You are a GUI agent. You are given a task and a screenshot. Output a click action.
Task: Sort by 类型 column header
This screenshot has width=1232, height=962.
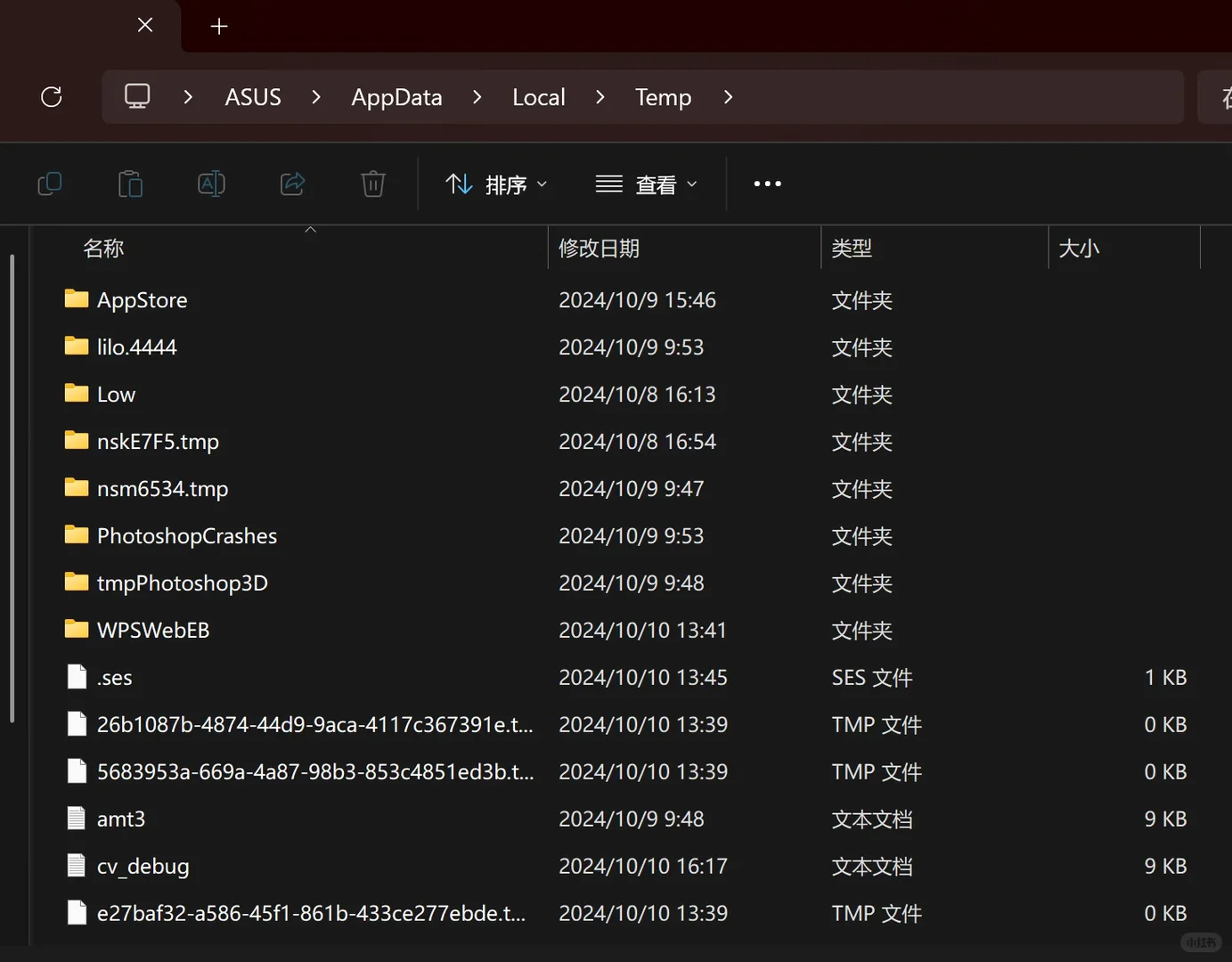[852, 249]
